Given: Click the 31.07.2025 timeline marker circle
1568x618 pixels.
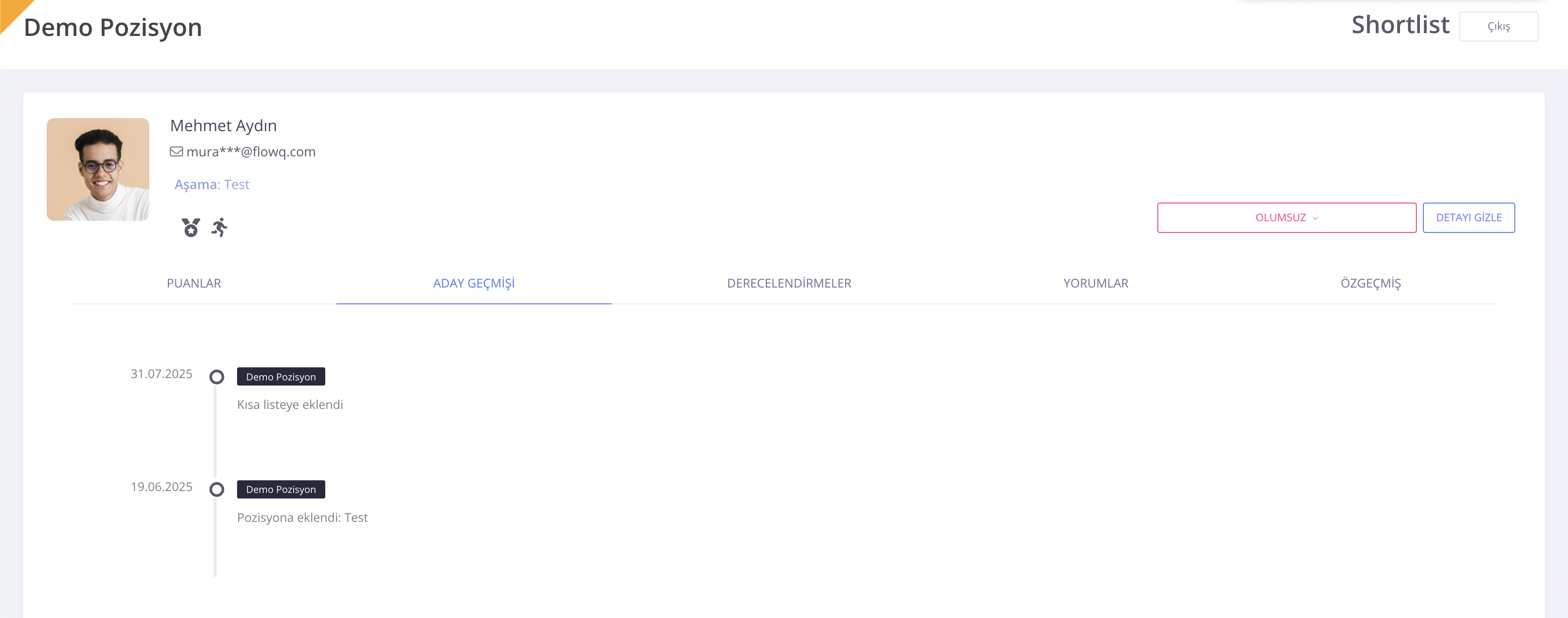Looking at the screenshot, I should [217, 377].
